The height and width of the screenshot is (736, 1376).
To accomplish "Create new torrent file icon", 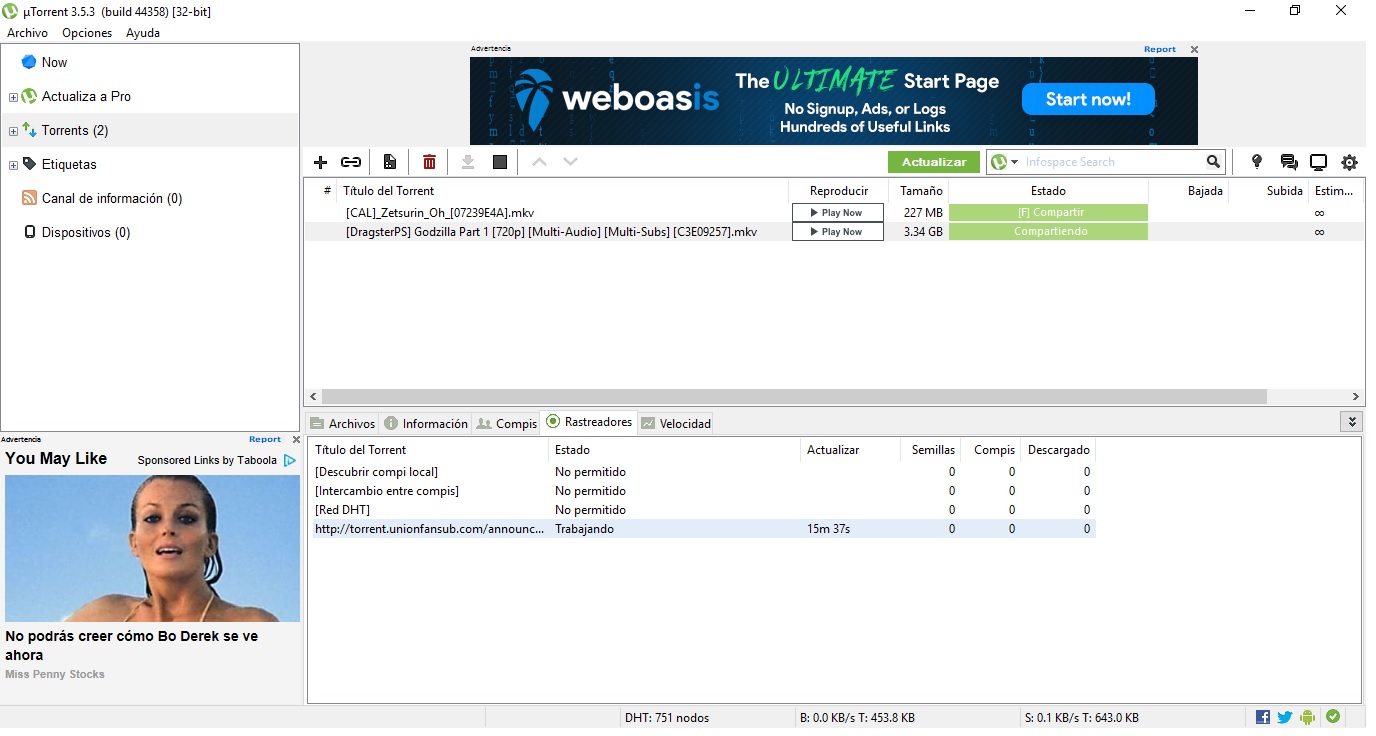I will (390, 162).
